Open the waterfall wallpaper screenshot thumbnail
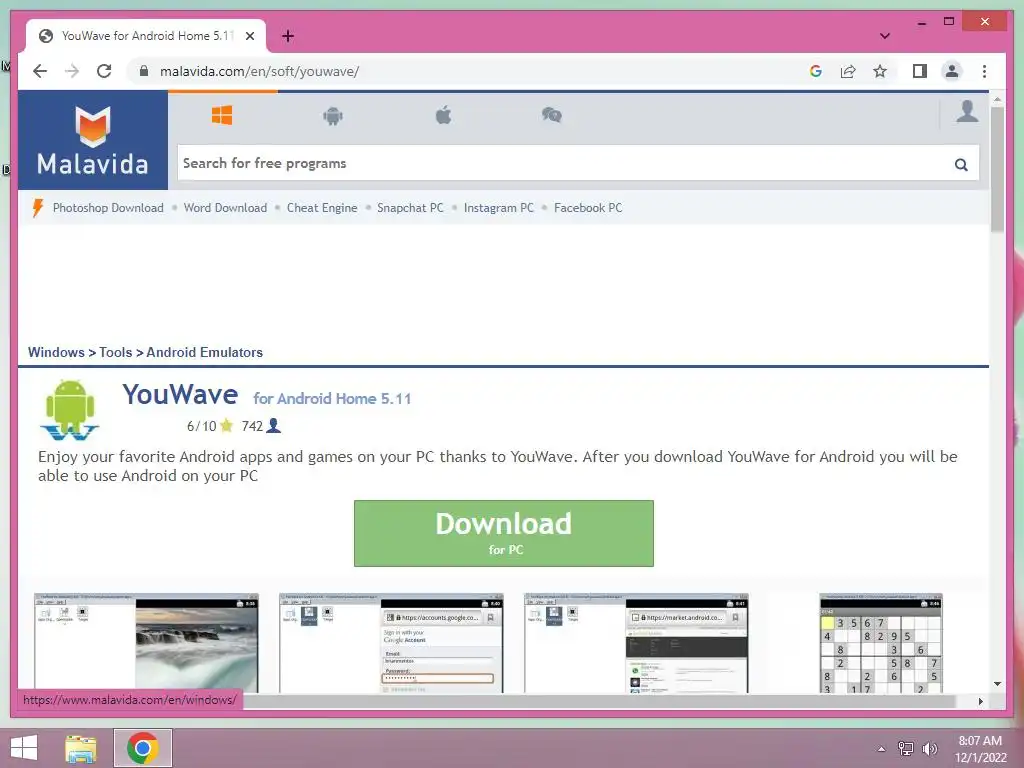Viewport: 1024px width, 768px height. point(146,643)
